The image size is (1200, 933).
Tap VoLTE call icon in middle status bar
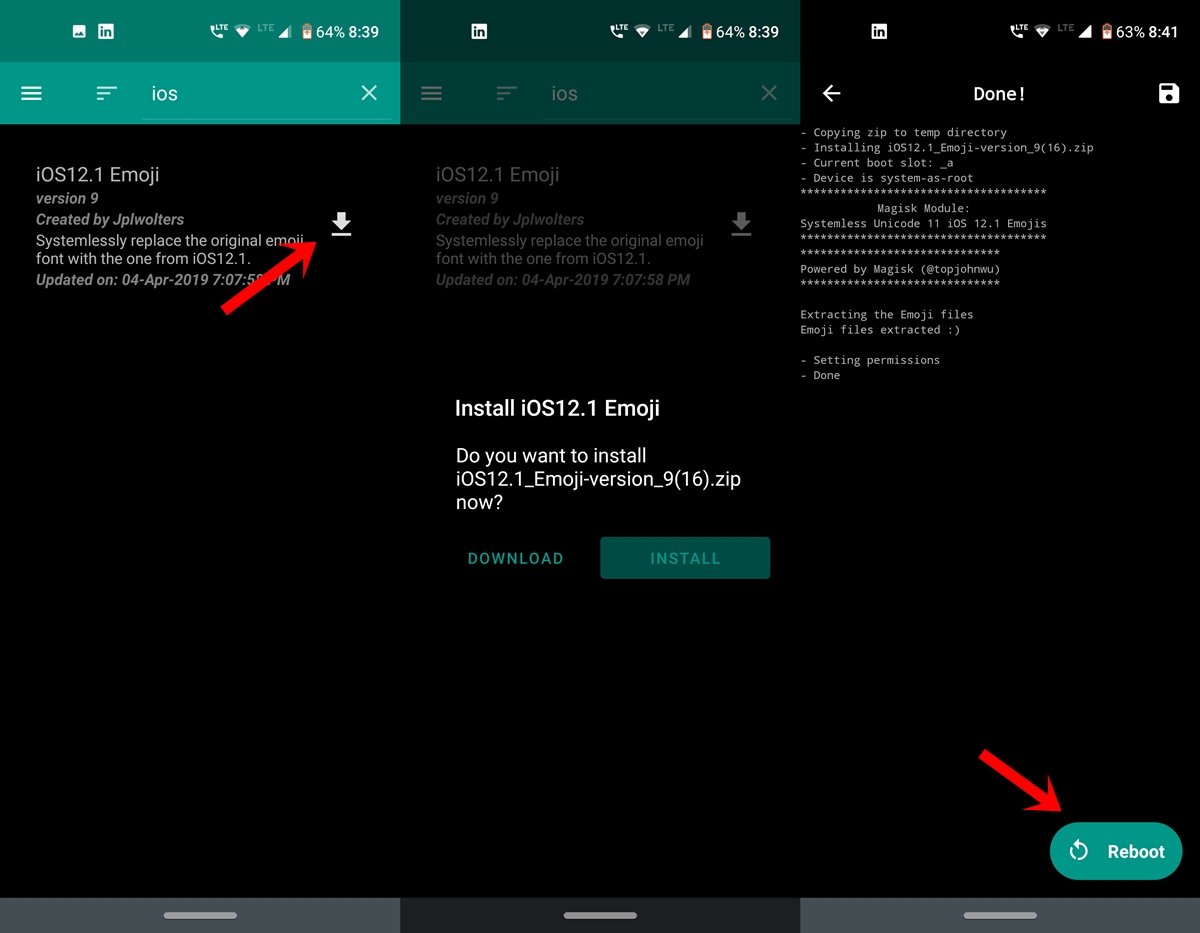[x=617, y=32]
